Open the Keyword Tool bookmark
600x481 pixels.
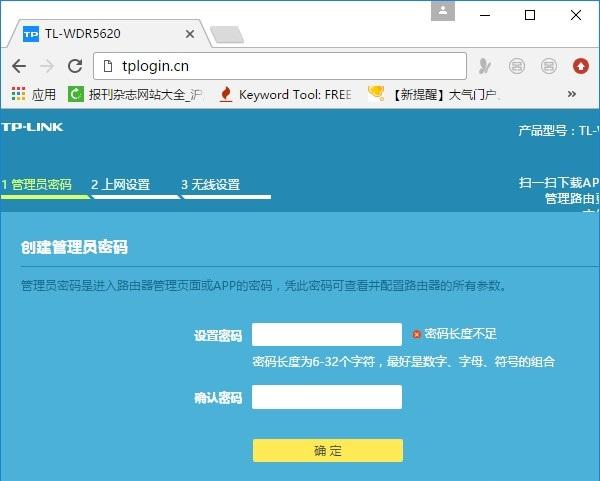(285, 94)
